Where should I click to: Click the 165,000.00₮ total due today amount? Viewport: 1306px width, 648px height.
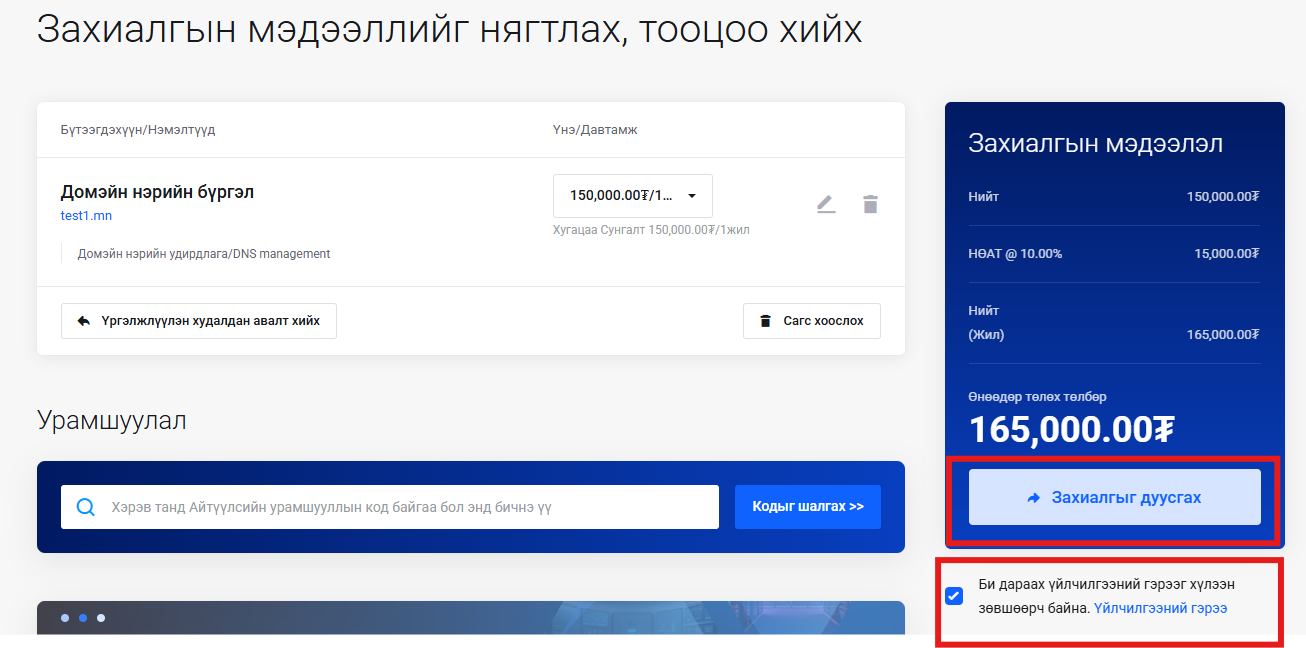click(1070, 430)
